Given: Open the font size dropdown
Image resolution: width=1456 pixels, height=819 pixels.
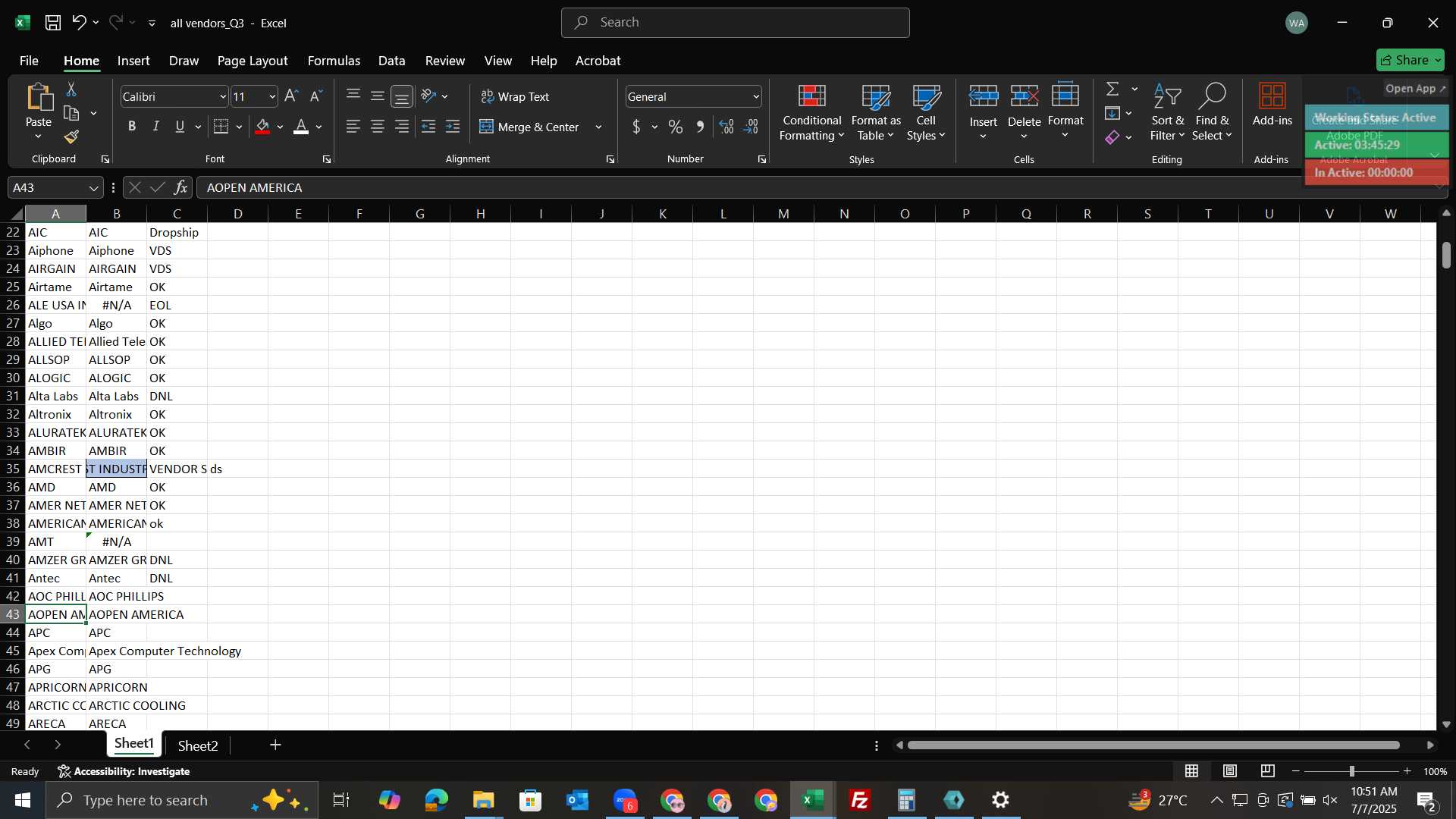Looking at the screenshot, I should click(x=272, y=96).
